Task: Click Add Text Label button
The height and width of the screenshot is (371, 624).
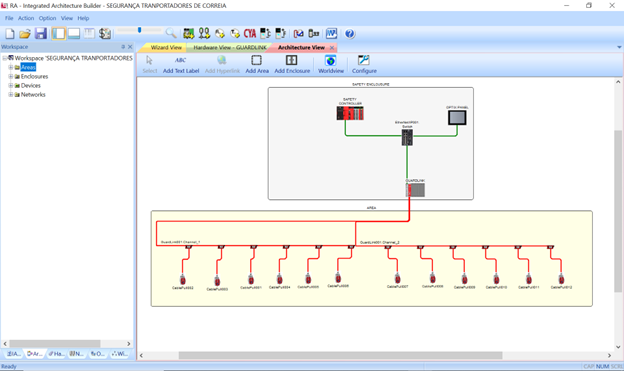Action: coord(181,64)
